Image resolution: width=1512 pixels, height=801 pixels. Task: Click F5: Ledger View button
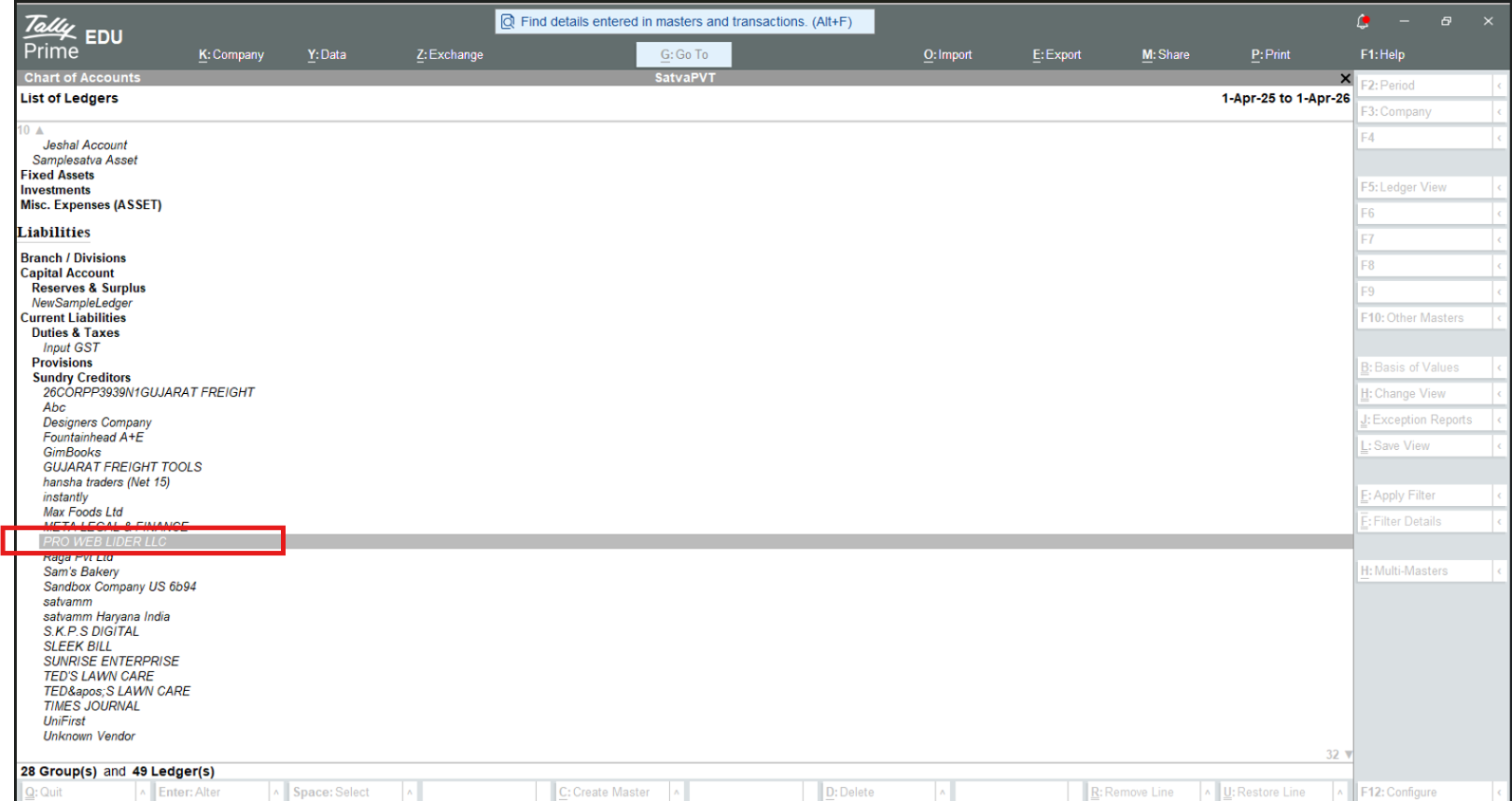pyautogui.click(x=1424, y=188)
